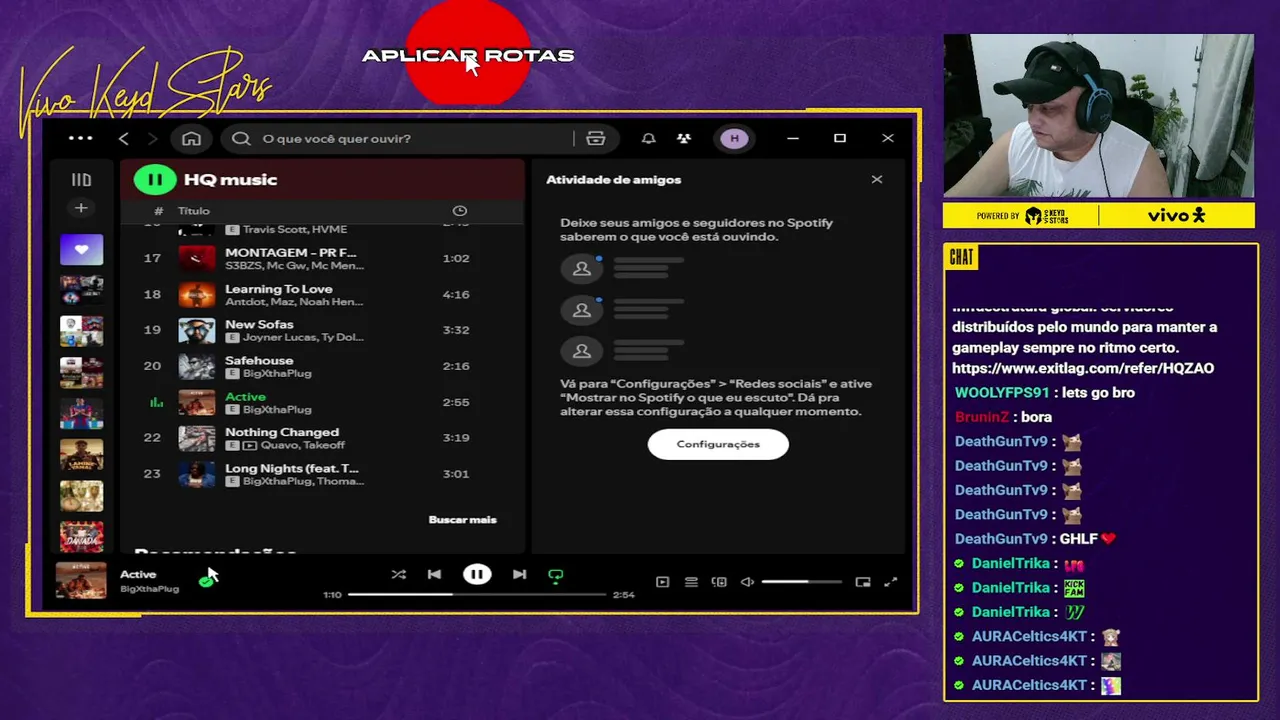Screen dimensions: 1280x720
Task: Select the playing track 'Active' in list
Action: (x=322, y=402)
